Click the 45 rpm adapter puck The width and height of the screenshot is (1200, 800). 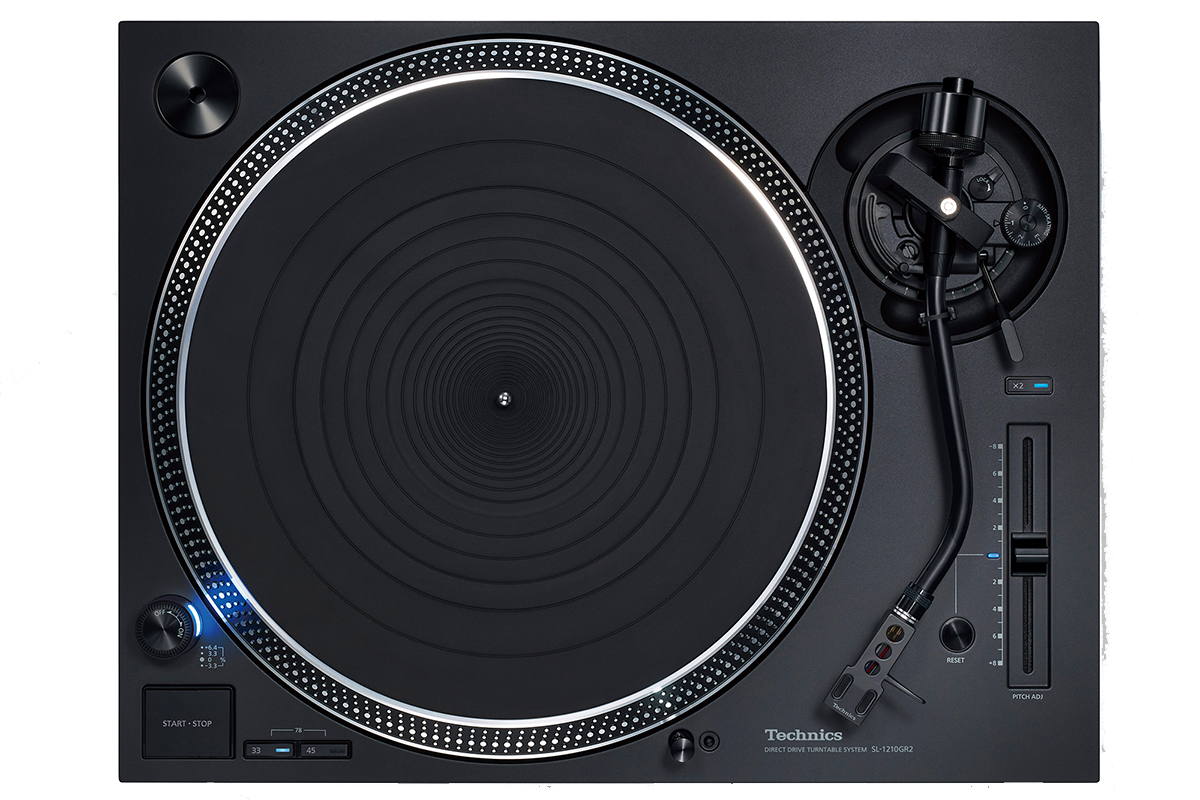[x=196, y=94]
